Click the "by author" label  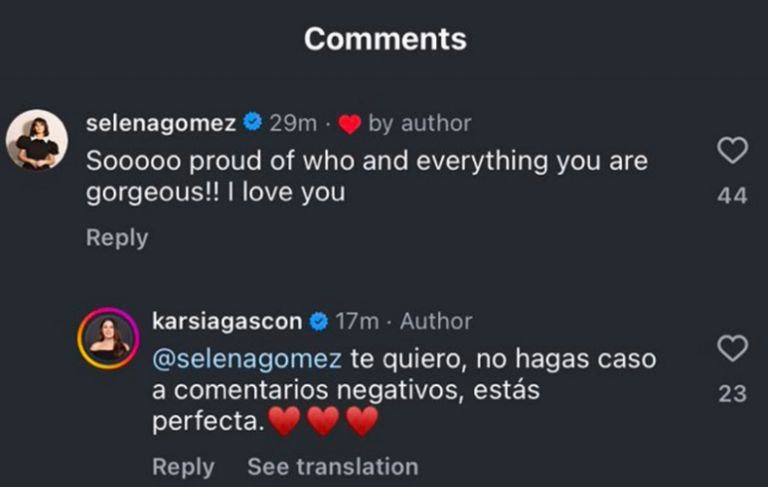(419, 123)
